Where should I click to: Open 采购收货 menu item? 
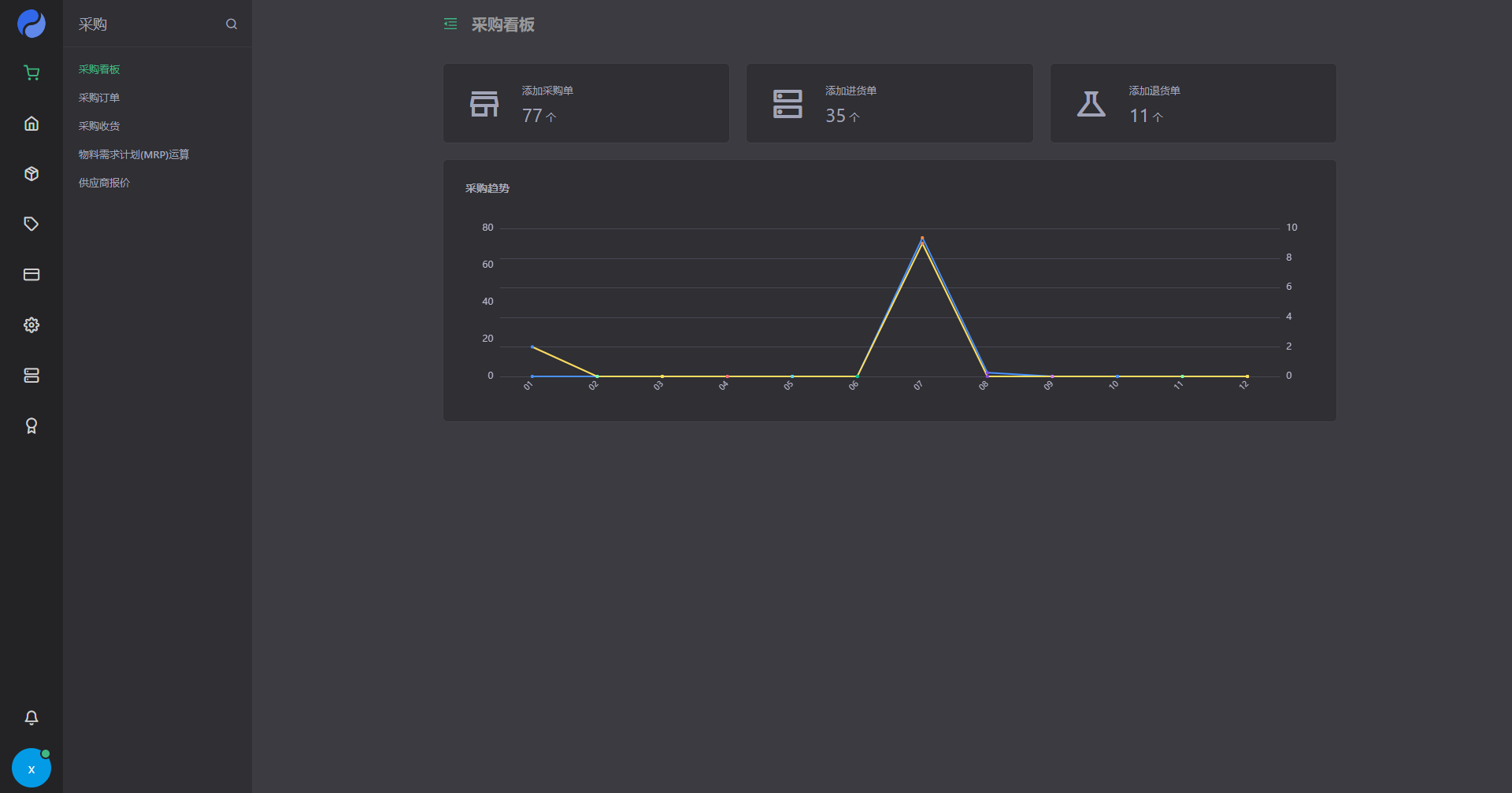[x=99, y=126]
